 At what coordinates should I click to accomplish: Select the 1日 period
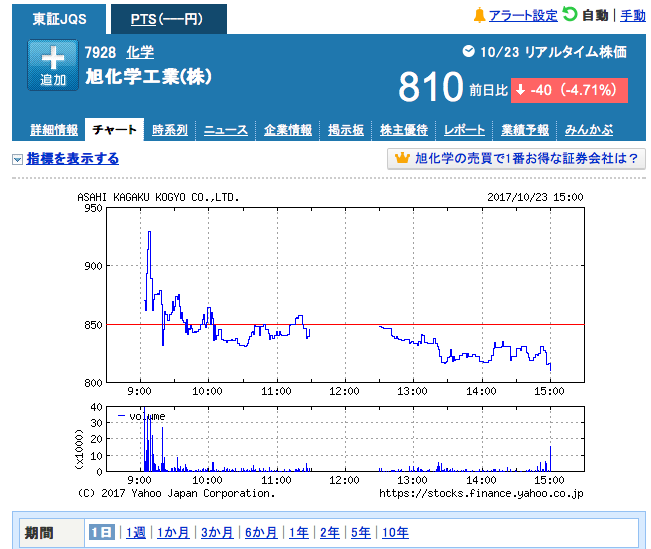(102, 532)
